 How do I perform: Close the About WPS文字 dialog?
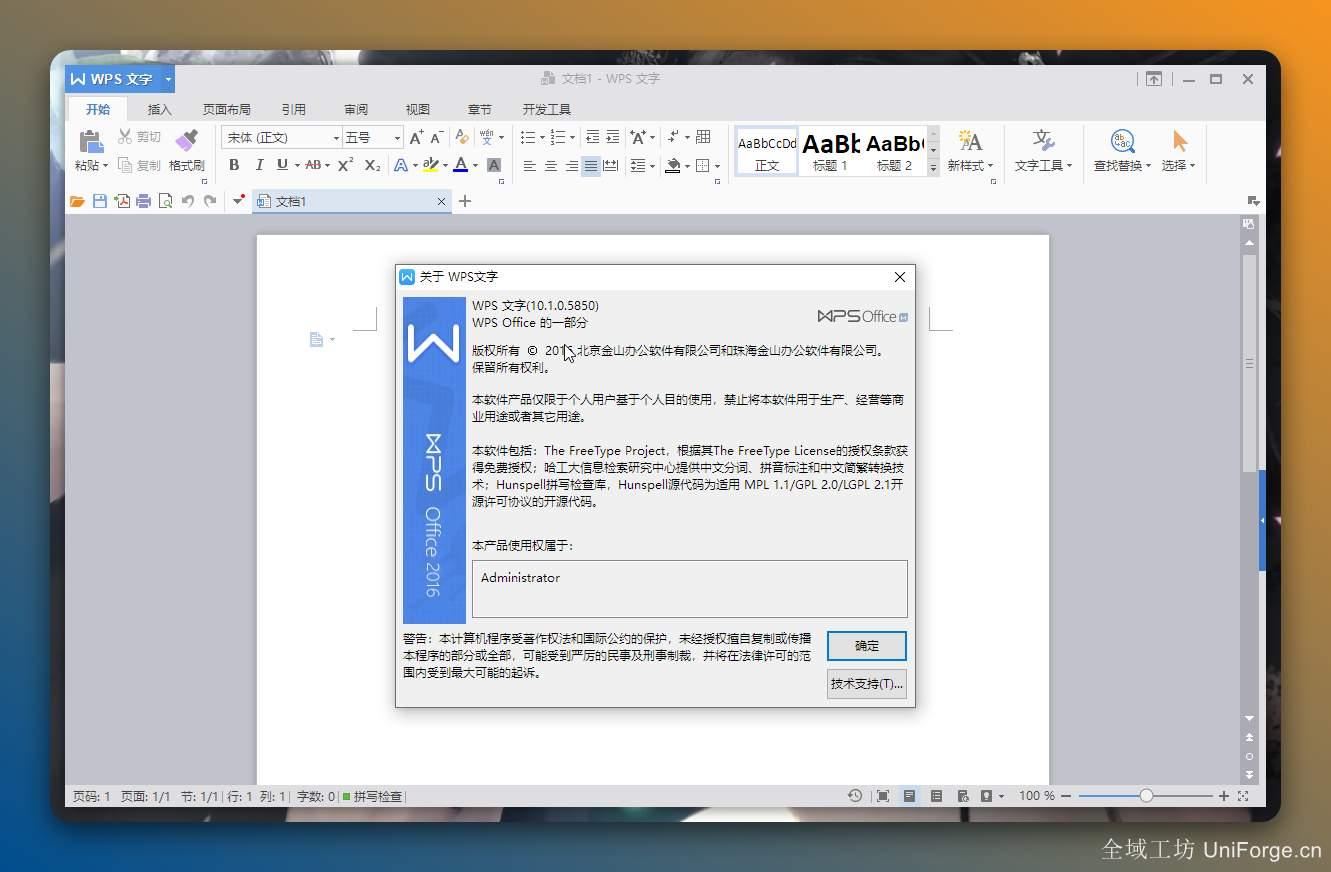pyautogui.click(x=900, y=277)
